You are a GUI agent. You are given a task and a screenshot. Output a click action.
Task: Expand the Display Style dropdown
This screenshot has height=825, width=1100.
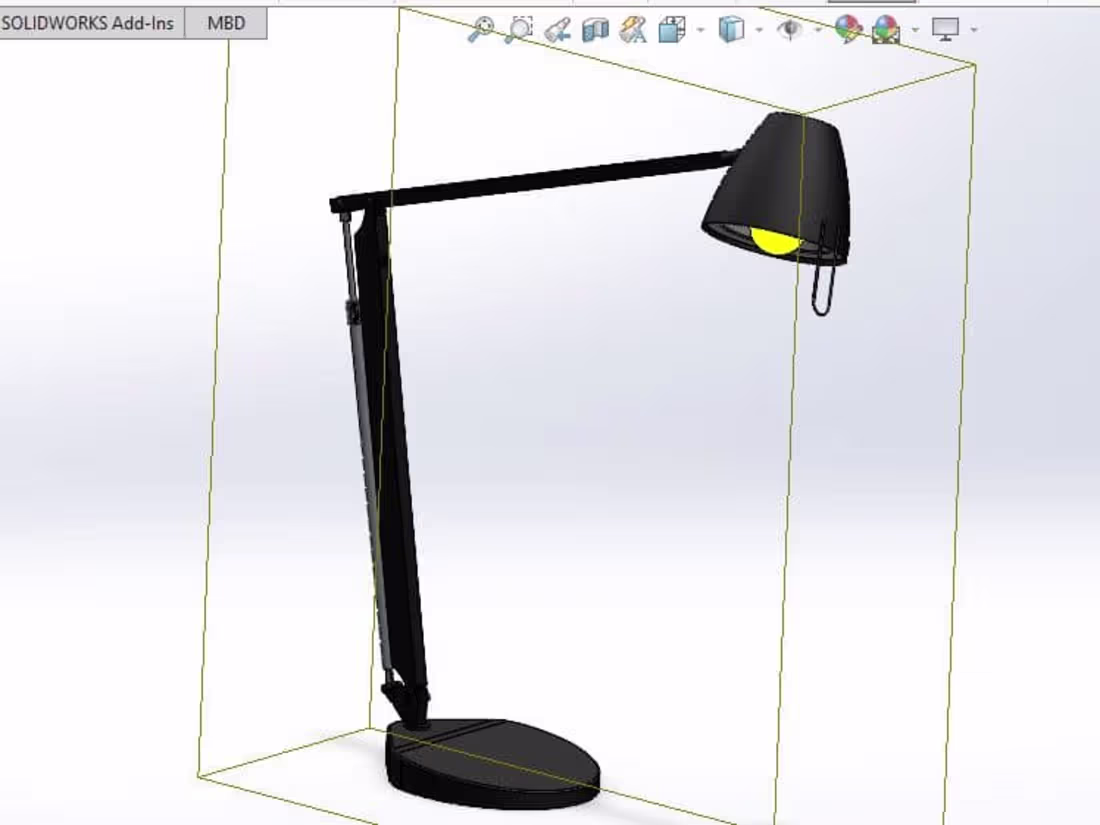click(757, 30)
